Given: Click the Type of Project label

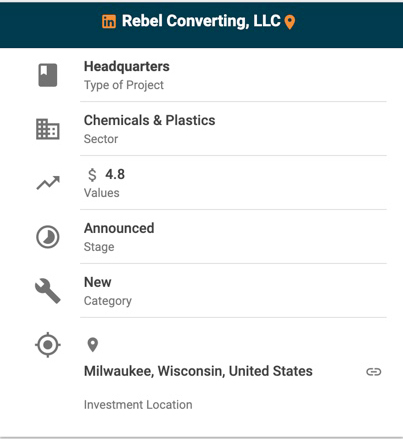Looking at the screenshot, I should point(124,85).
